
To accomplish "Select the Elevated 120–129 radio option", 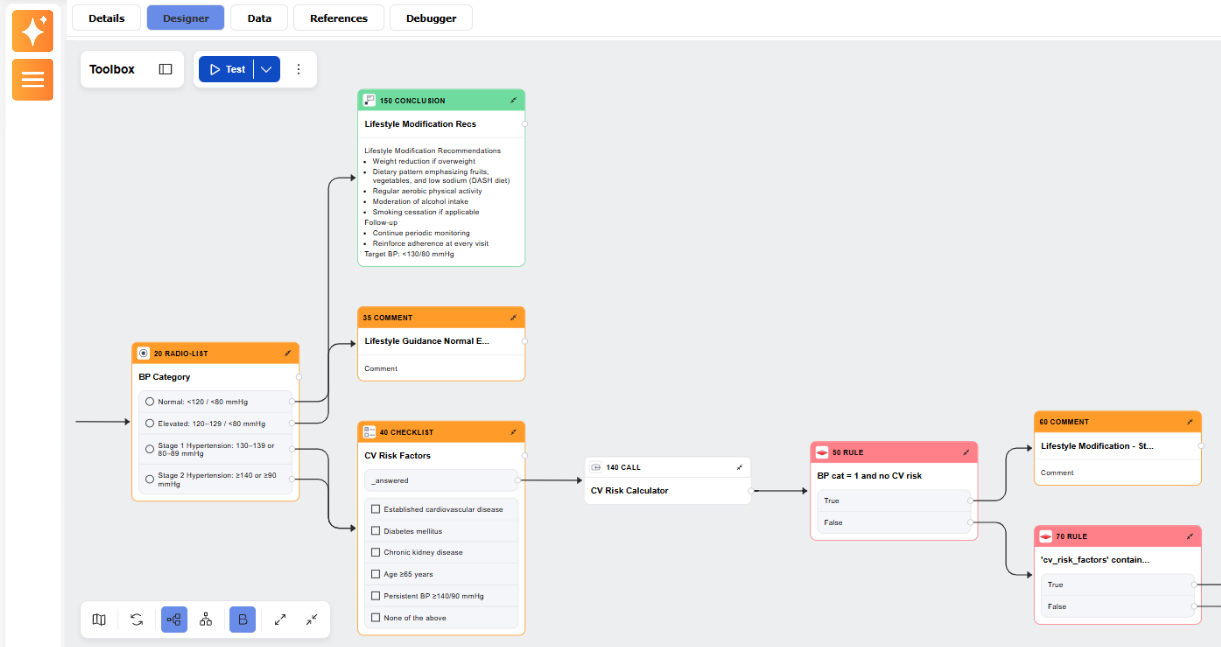I will pos(150,423).
